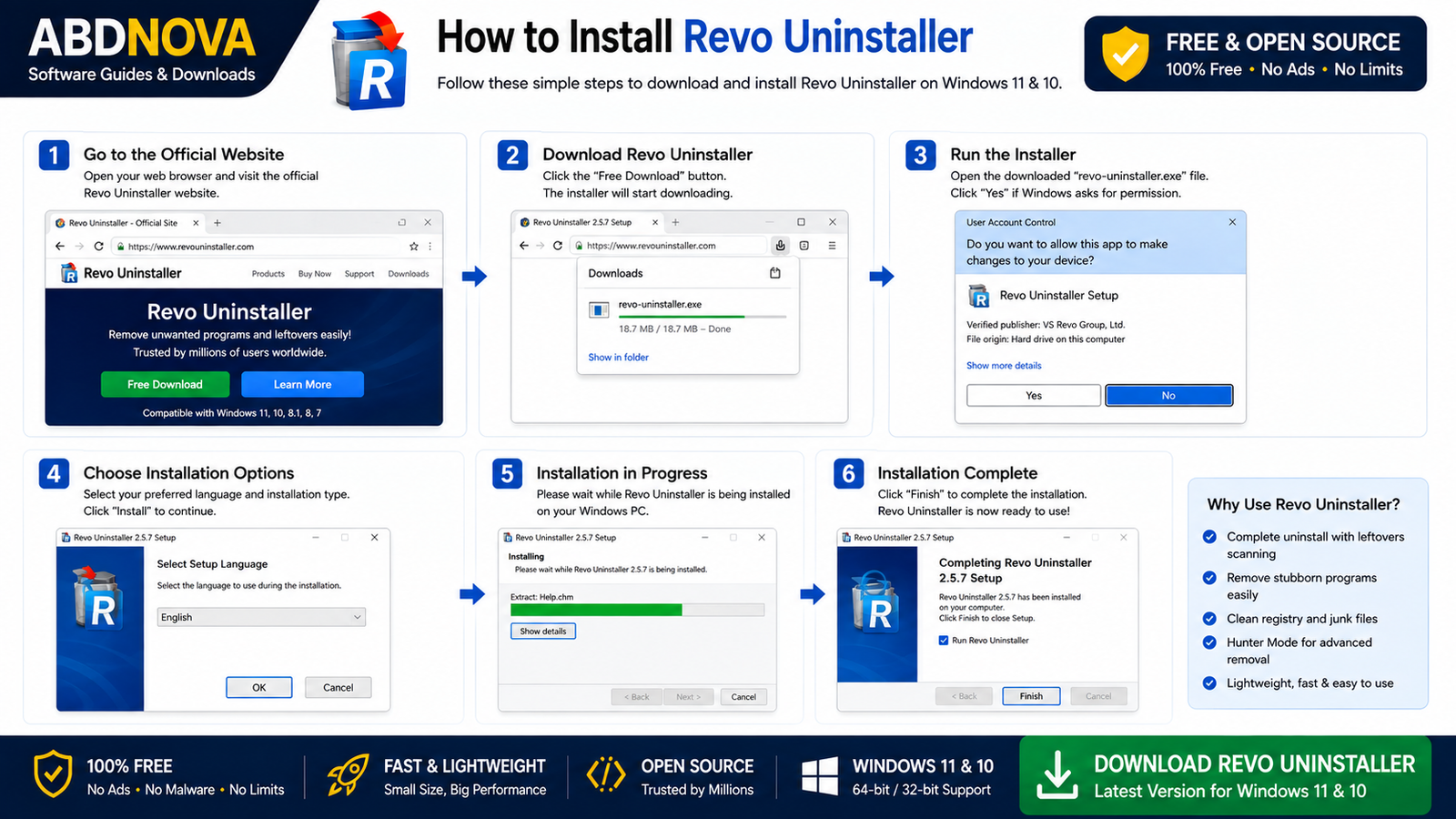
Task: Click the green Free Download button
Action: point(165,385)
